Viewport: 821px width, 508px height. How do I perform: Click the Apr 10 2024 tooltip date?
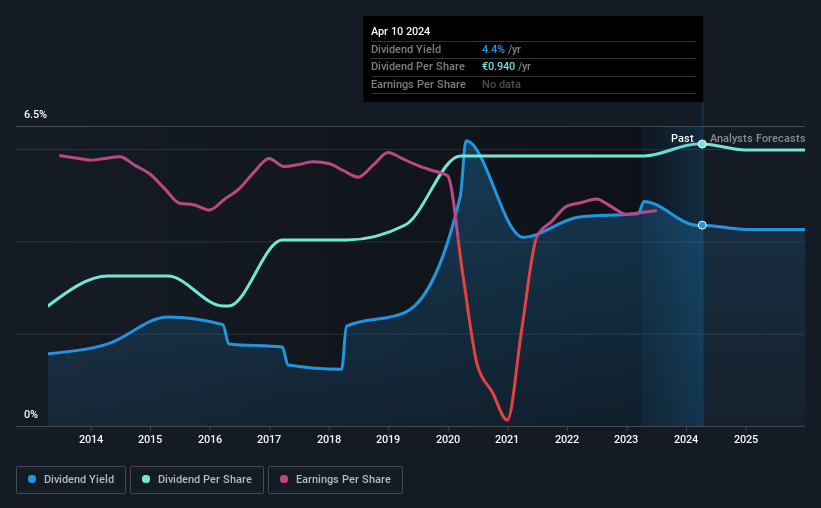point(401,31)
